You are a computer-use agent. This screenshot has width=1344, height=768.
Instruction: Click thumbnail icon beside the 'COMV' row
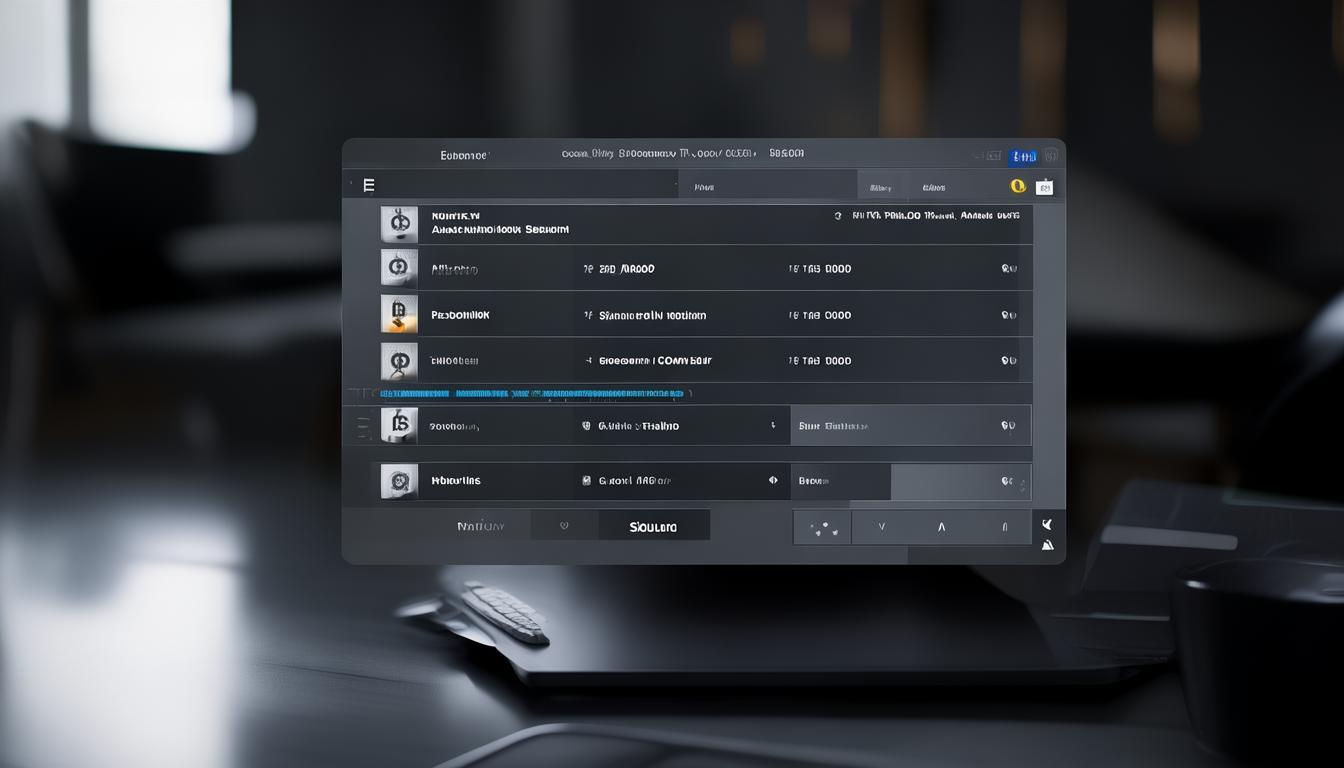tap(399, 361)
